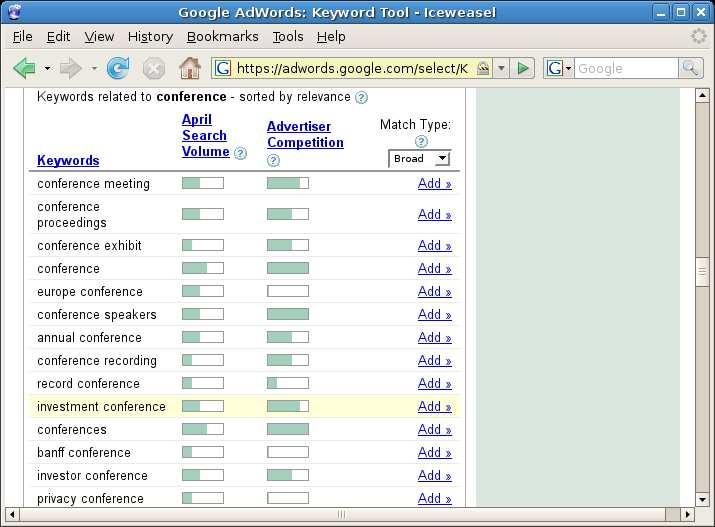Click the padlock security icon in URL bar
Screen dimensions: 715x527
tap(483, 68)
